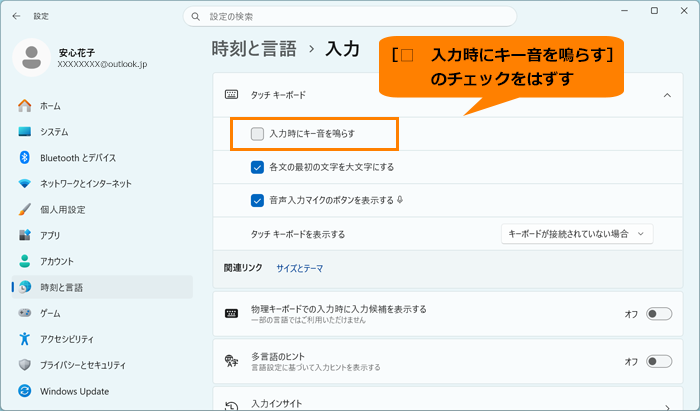Click the ホーム house icon
The height and width of the screenshot is (411, 700).
tap(25, 106)
